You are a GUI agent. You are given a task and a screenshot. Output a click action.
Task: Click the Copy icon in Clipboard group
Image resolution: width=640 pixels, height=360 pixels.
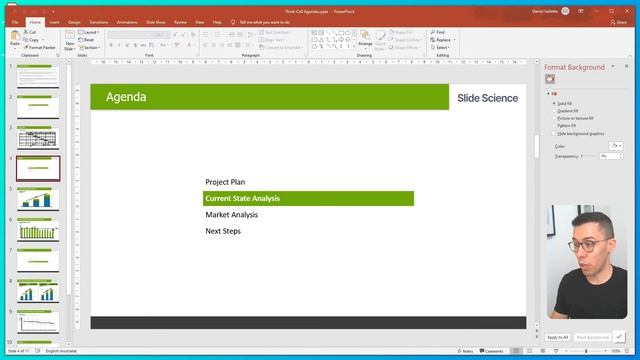26,40
